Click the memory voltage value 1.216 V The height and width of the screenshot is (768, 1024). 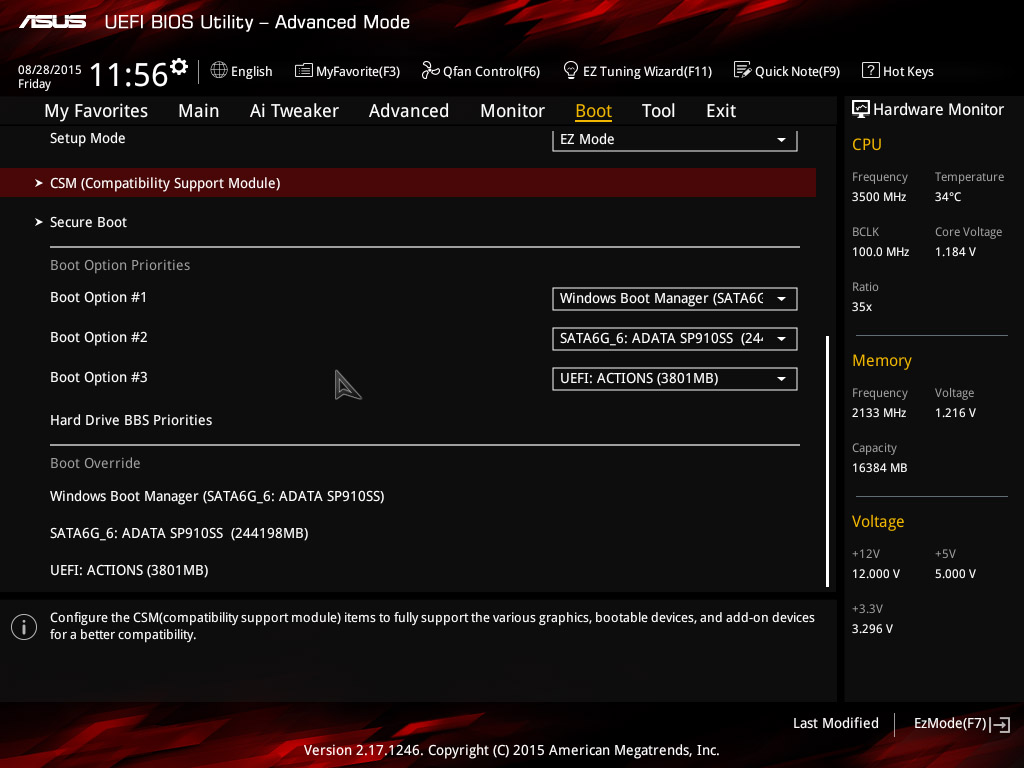point(955,413)
